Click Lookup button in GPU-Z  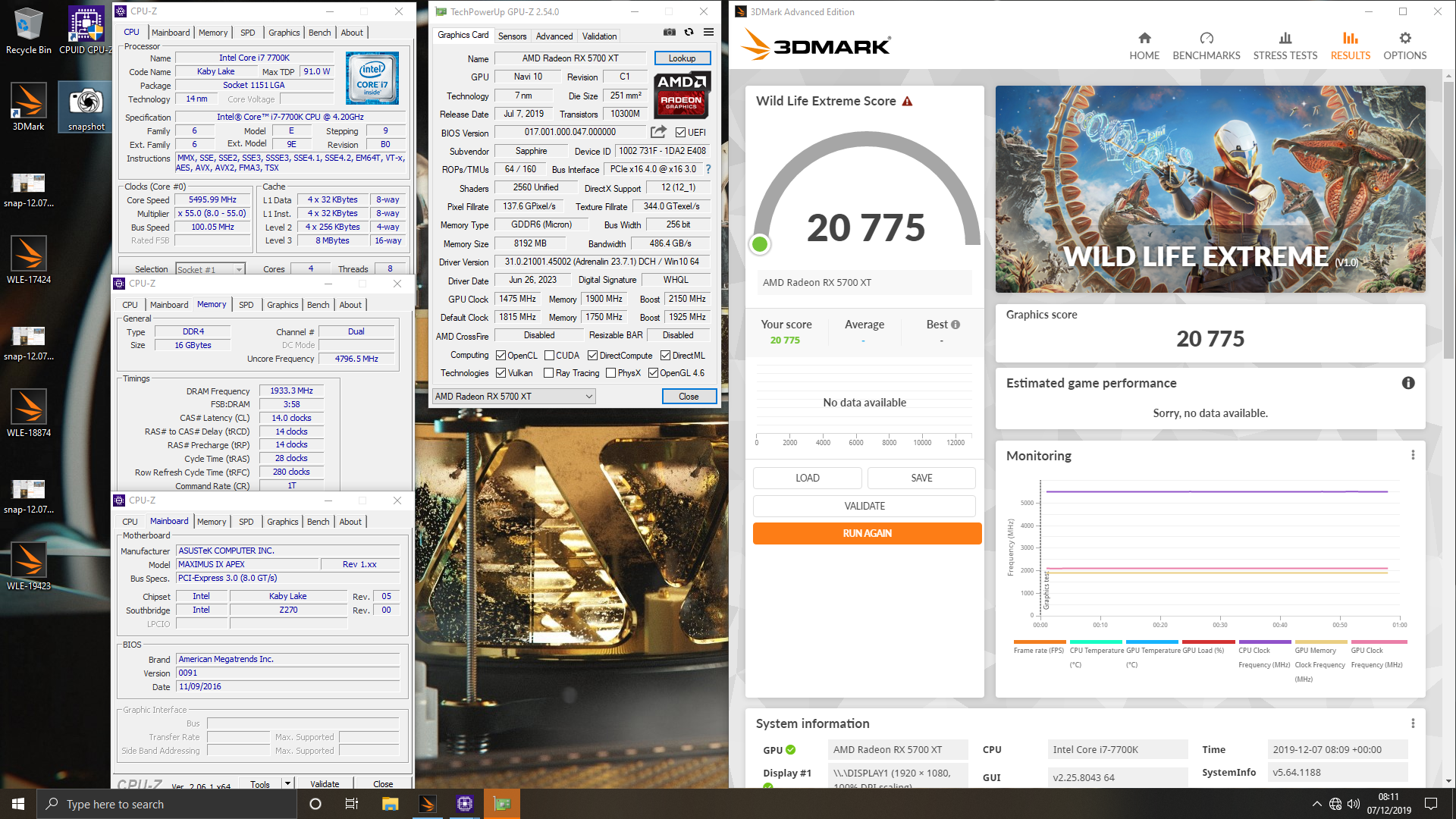click(682, 58)
